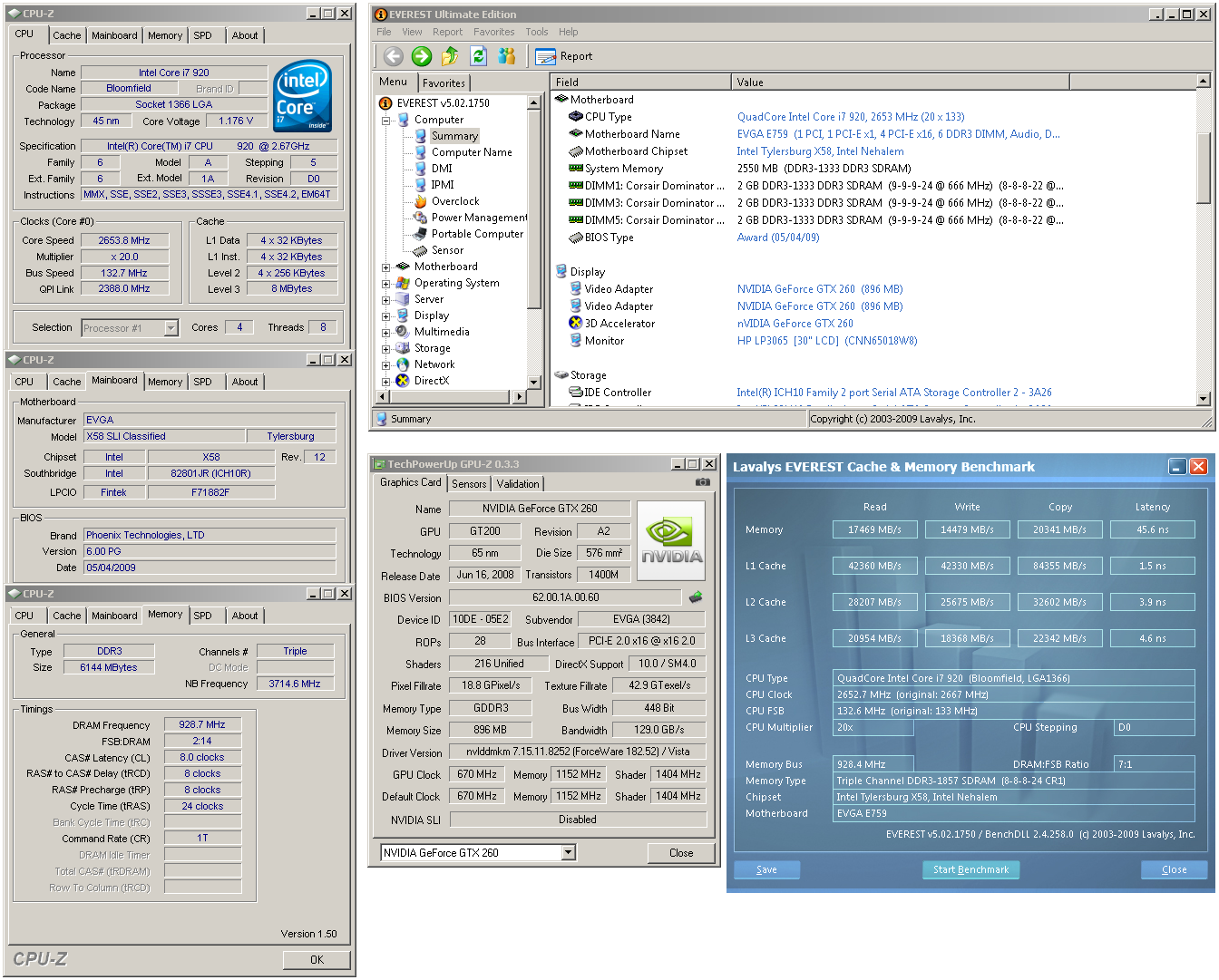Viewport: 1219px width, 980px height.
Task: Switch to the Validation tab in GPU-Z
Action: 518,484
